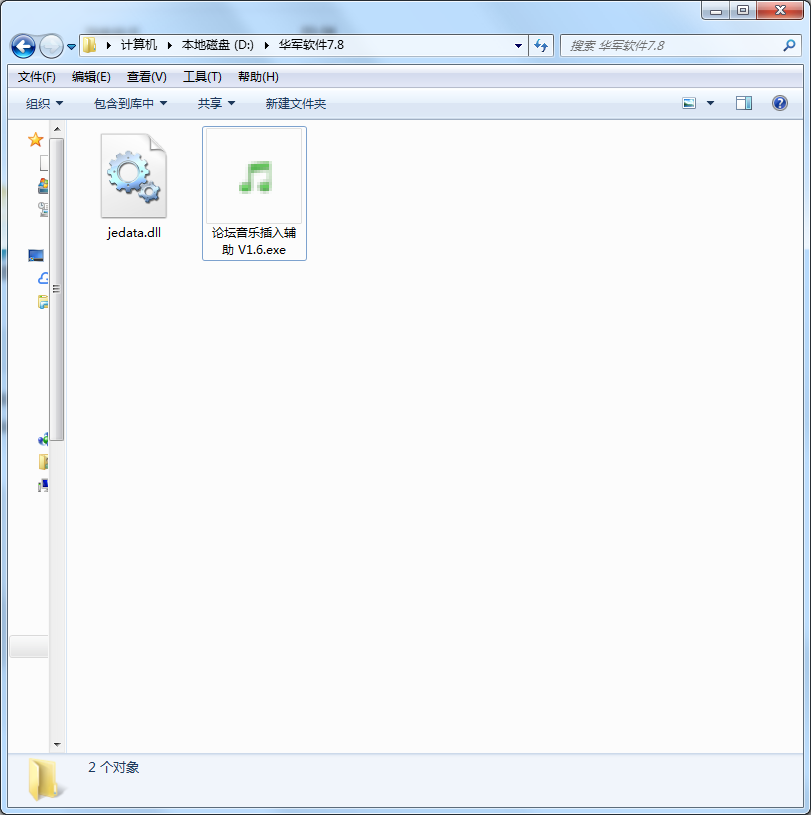The width and height of the screenshot is (811, 815).
Task: Open the 文件(F) menu
Action: [x=37, y=77]
